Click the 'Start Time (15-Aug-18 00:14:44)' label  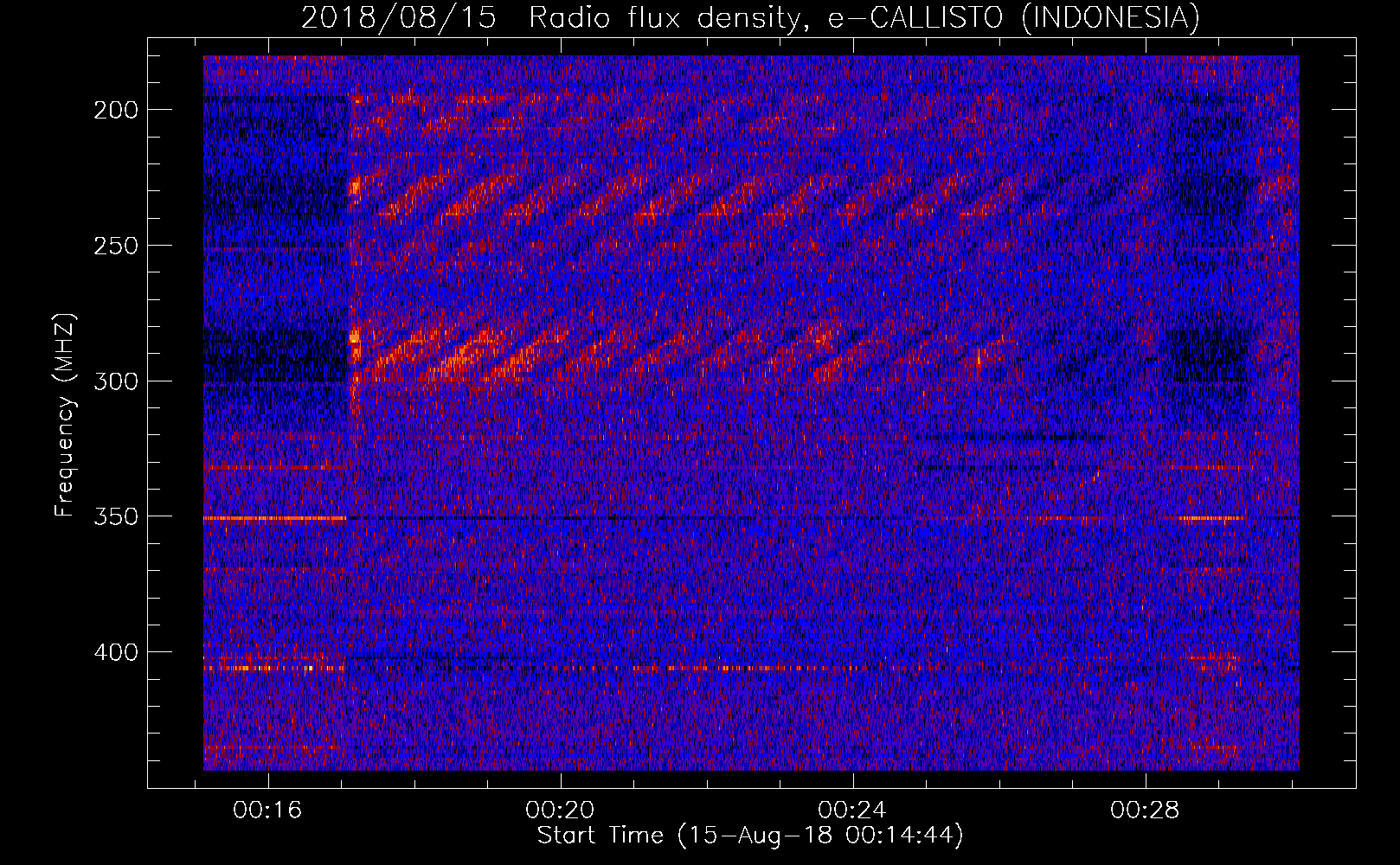750,836
